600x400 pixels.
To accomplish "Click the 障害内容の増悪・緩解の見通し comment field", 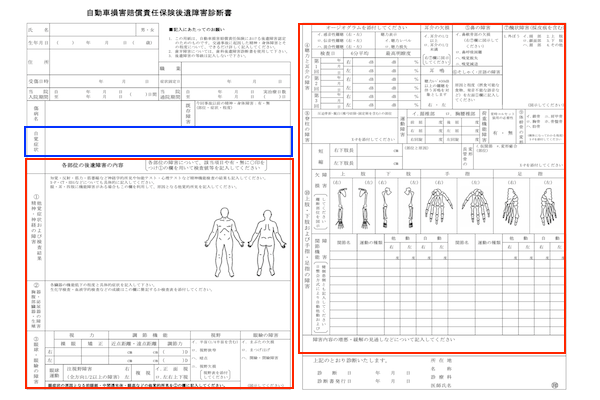I will pos(433,344).
